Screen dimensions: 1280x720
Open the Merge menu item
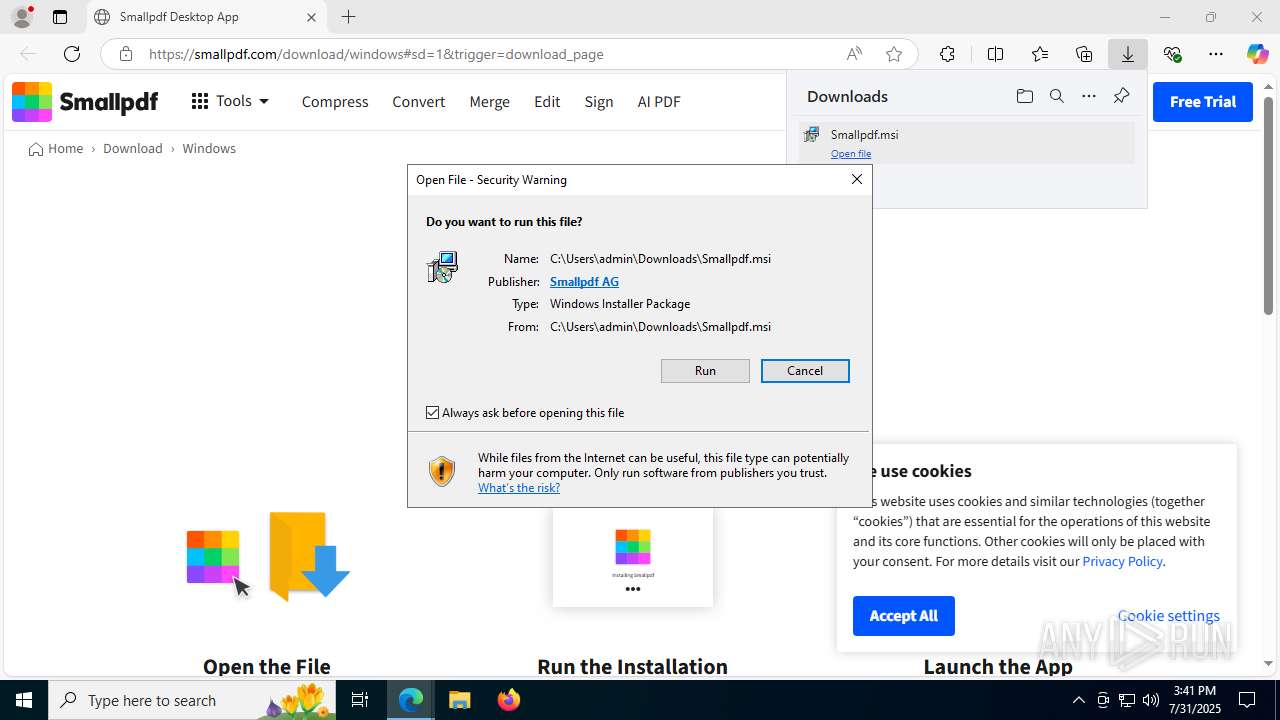[489, 102]
